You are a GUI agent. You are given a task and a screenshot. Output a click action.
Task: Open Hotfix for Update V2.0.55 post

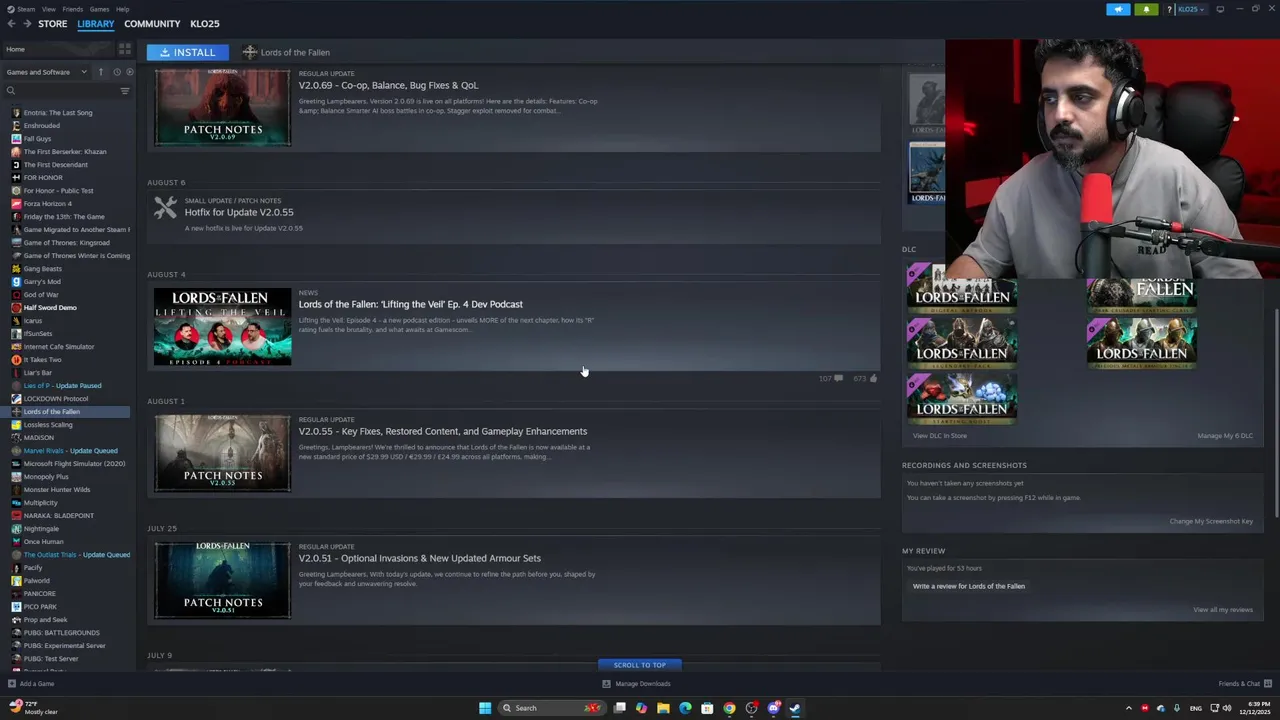[239, 212]
